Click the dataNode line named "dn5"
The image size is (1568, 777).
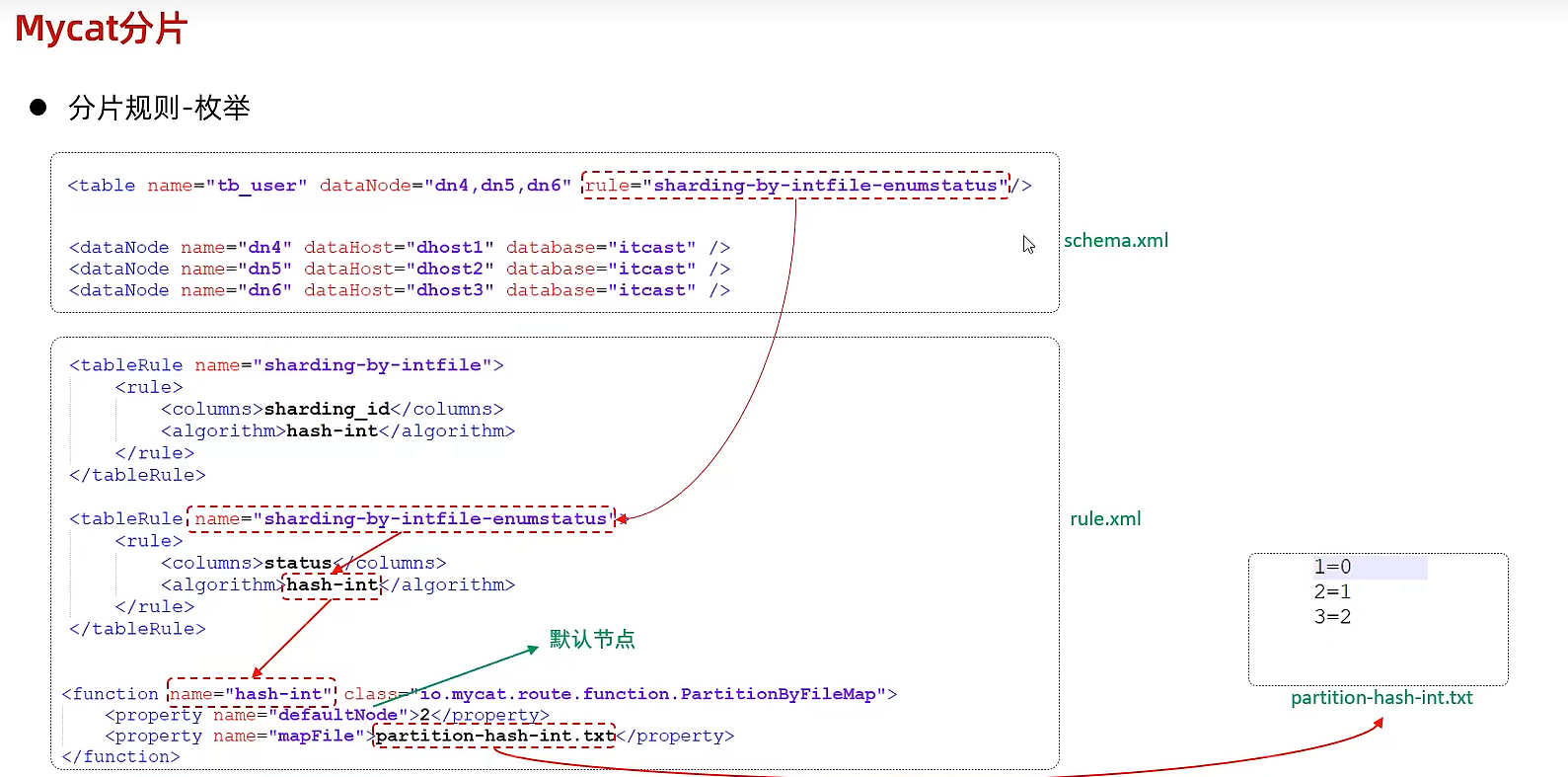(400, 269)
